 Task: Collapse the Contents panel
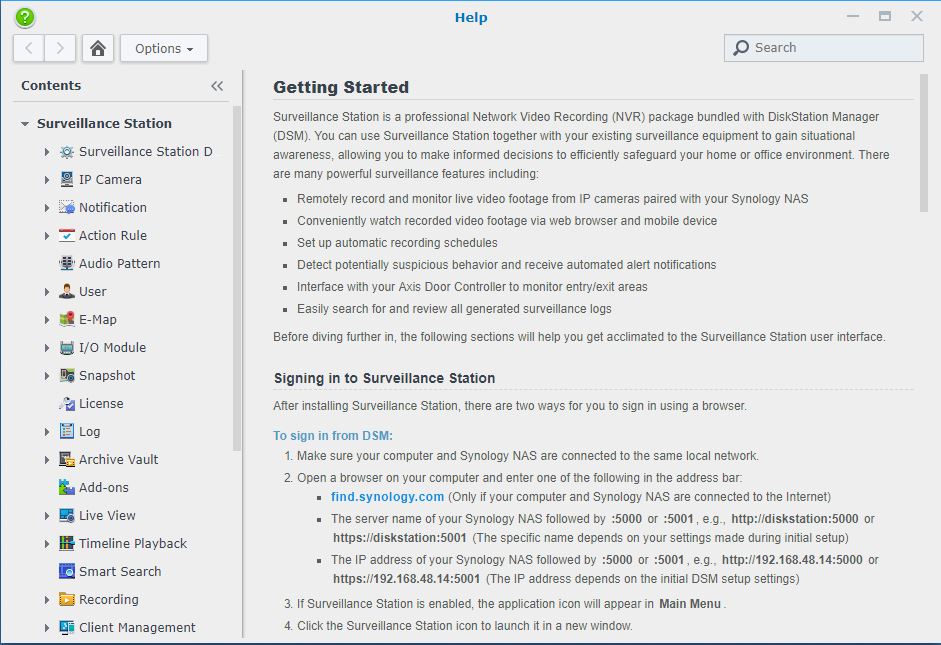pyautogui.click(x=217, y=86)
